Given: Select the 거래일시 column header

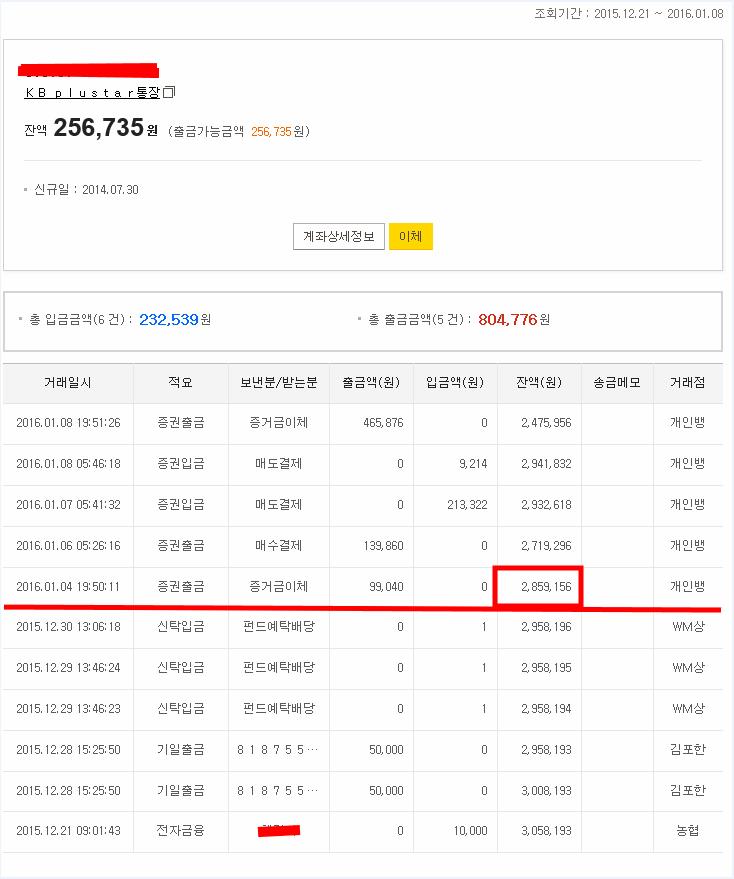Looking at the screenshot, I should click(68, 383).
